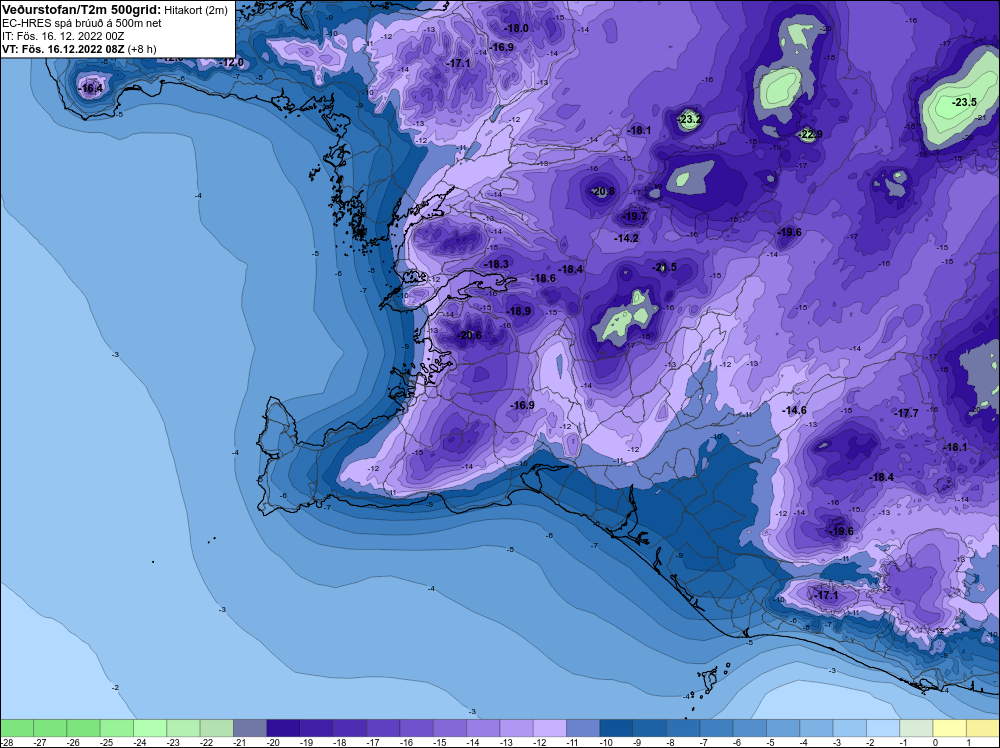The image size is (1000, 748).
Task: Click the -22.9 temperature label
Action: (811, 134)
